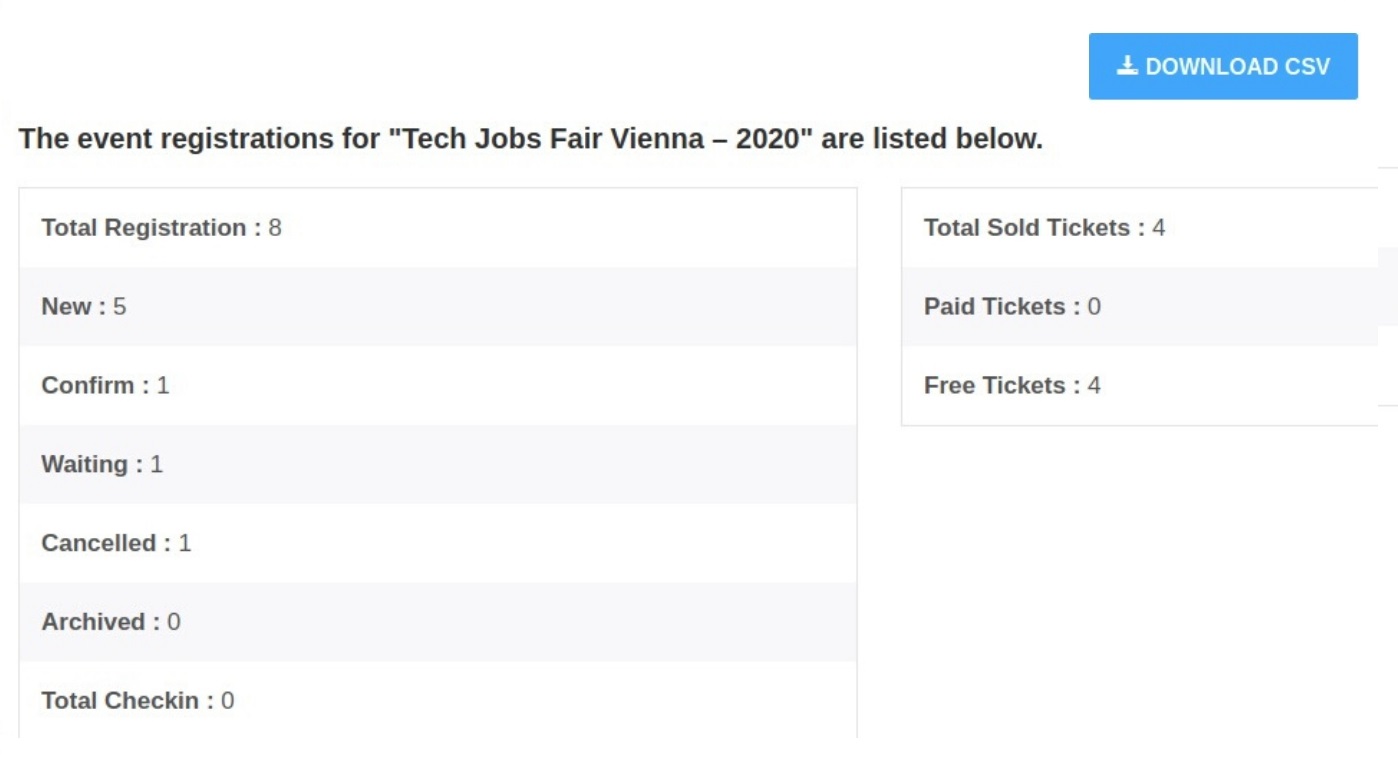This screenshot has width=1398, height=769.
Task: Click the Confirm status row
Action: tap(438, 386)
